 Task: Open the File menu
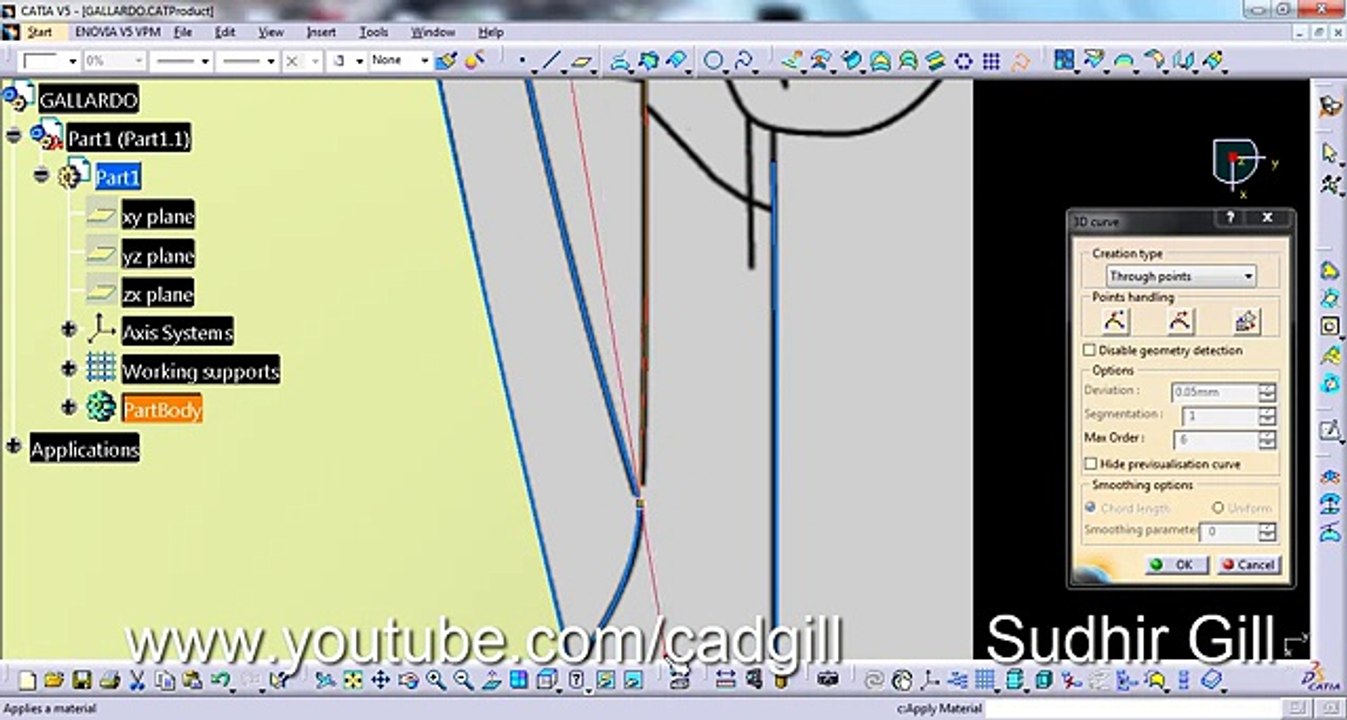[183, 32]
